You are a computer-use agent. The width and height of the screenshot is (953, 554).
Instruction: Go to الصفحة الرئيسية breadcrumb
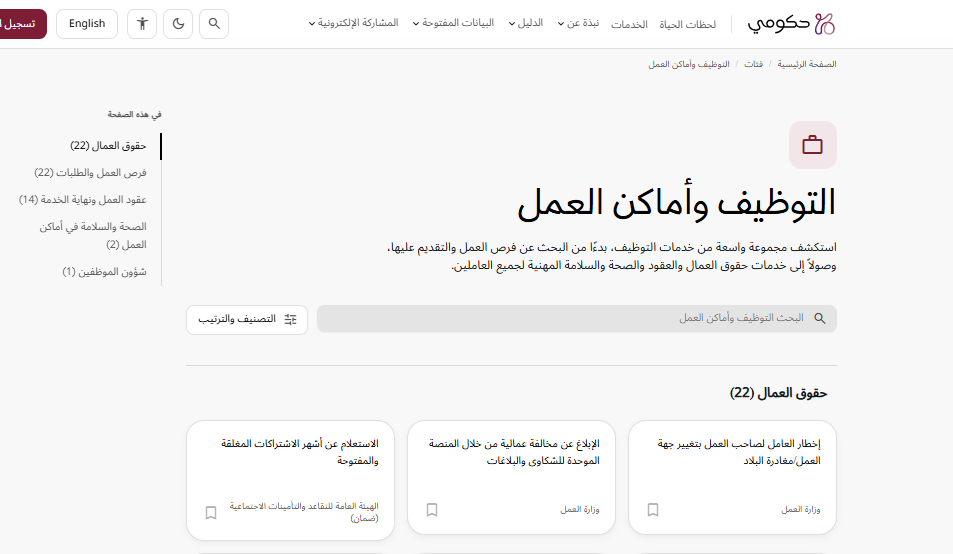tap(807, 64)
